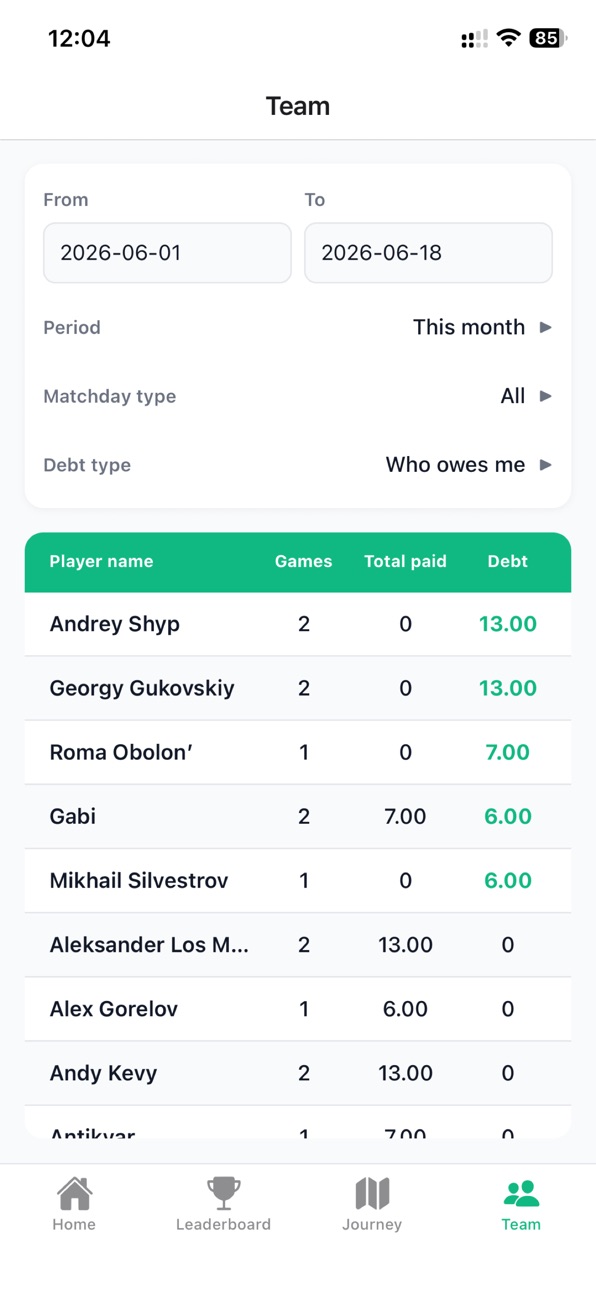Open Gabi's row in the list
596x1290 pixels.
[x=298, y=816]
